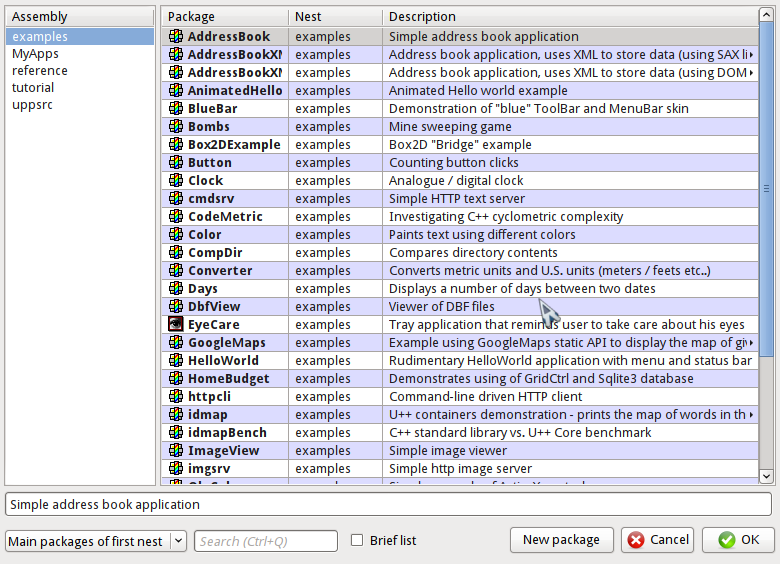Click the ImageView package icon
Screen dimensions: 780x564
(176, 451)
